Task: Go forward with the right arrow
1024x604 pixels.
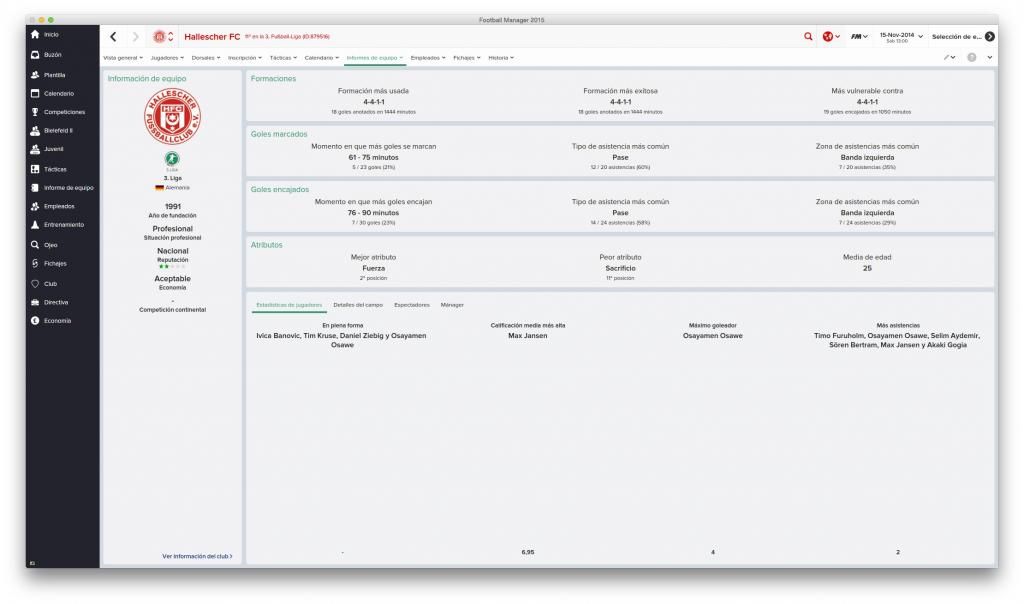Action: point(135,37)
